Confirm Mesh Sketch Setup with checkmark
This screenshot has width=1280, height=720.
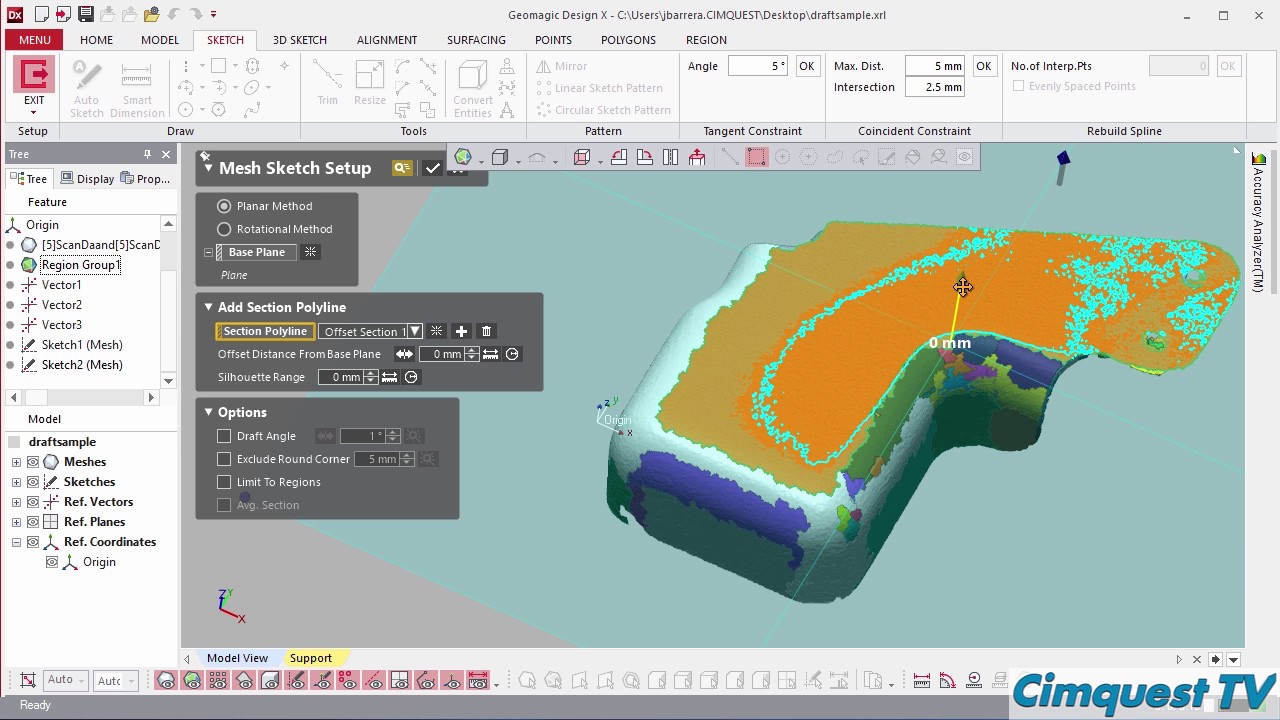click(x=432, y=168)
